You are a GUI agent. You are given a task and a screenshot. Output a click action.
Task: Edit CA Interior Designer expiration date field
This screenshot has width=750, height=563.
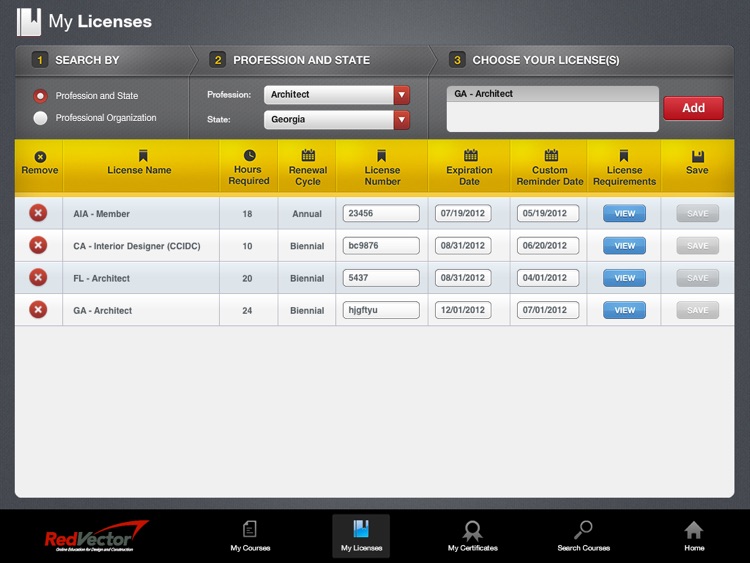(463, 245)
